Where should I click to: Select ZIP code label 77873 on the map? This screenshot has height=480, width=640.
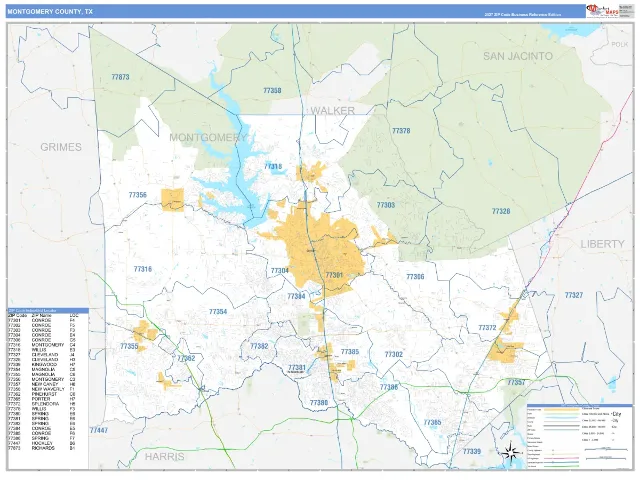pyautogui.click(x=120, y=77)
